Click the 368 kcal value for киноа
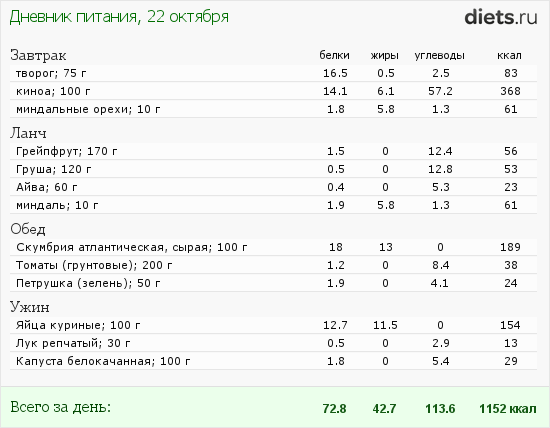The image size is (550, 428). tap(510, 91)
